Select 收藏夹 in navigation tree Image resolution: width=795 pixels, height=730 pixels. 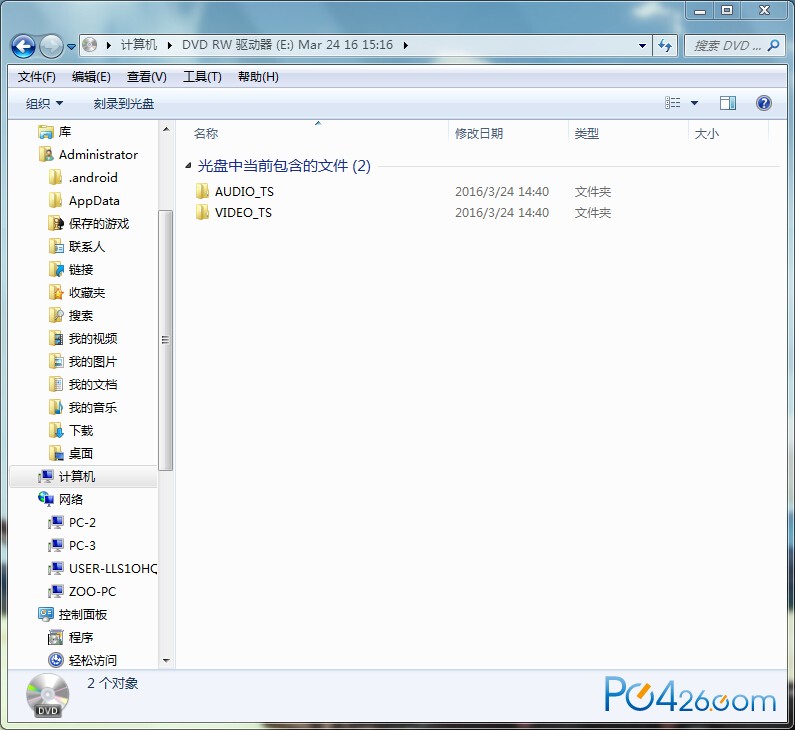pos(77,293)
